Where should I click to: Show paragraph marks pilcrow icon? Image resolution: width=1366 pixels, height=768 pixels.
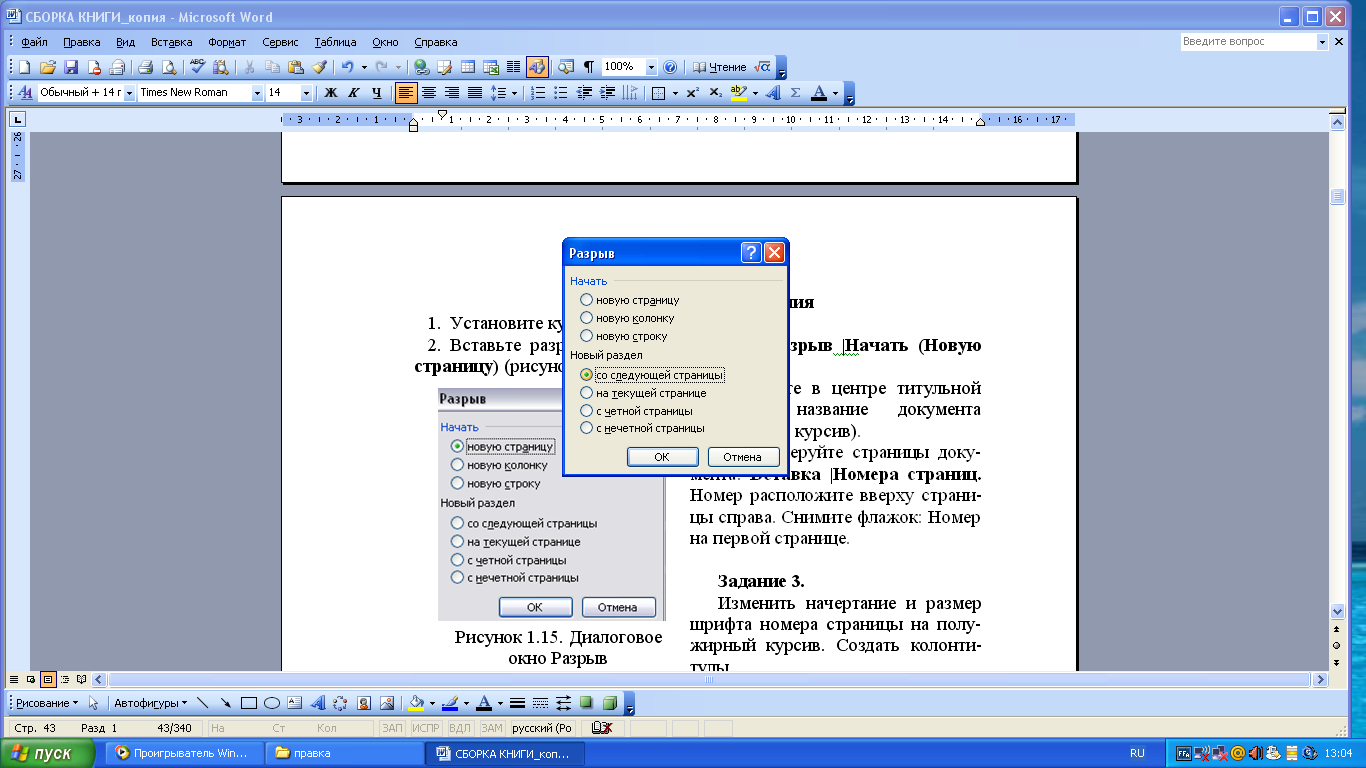point(588,67)
